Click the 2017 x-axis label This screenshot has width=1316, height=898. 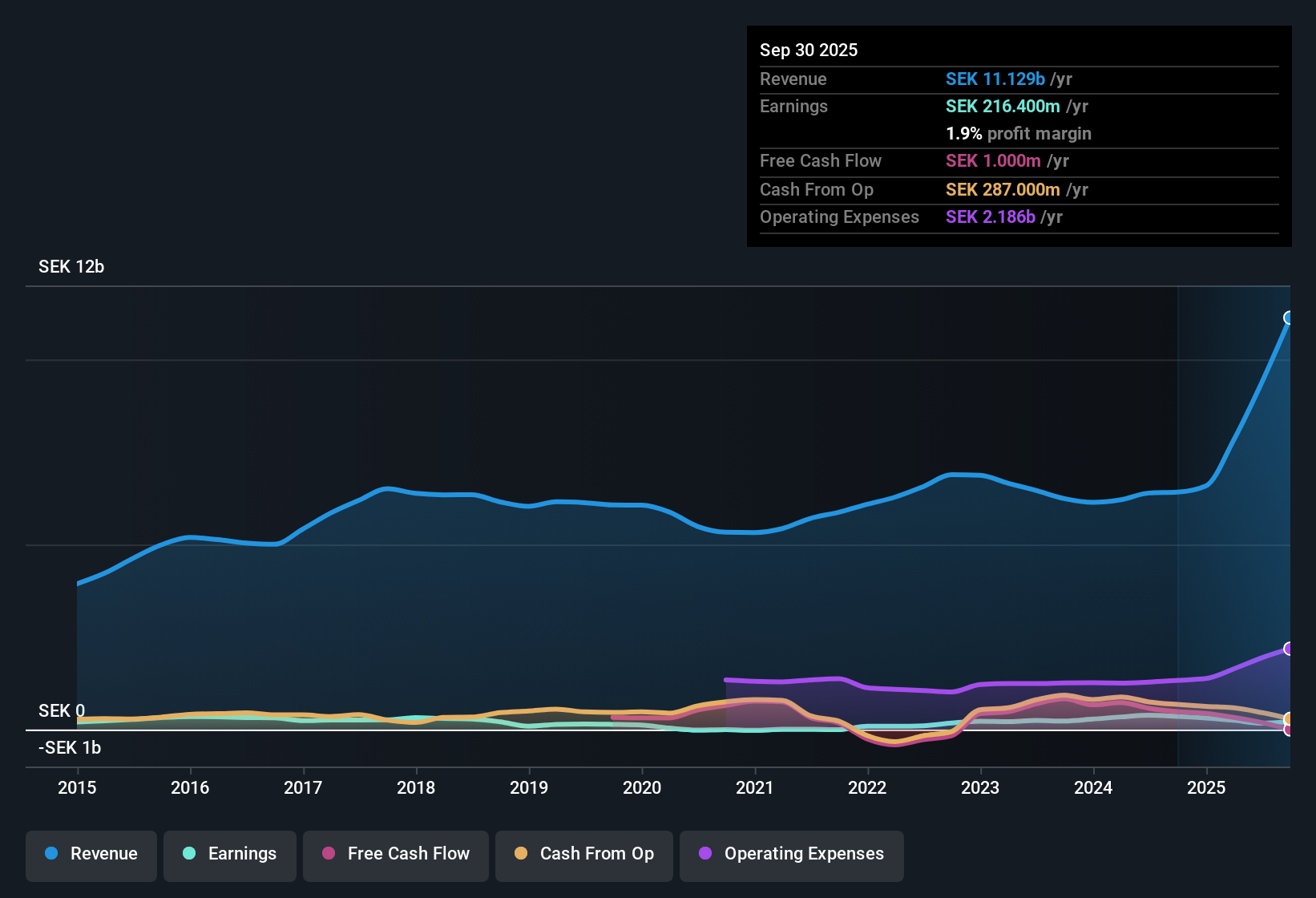(303, 788)
